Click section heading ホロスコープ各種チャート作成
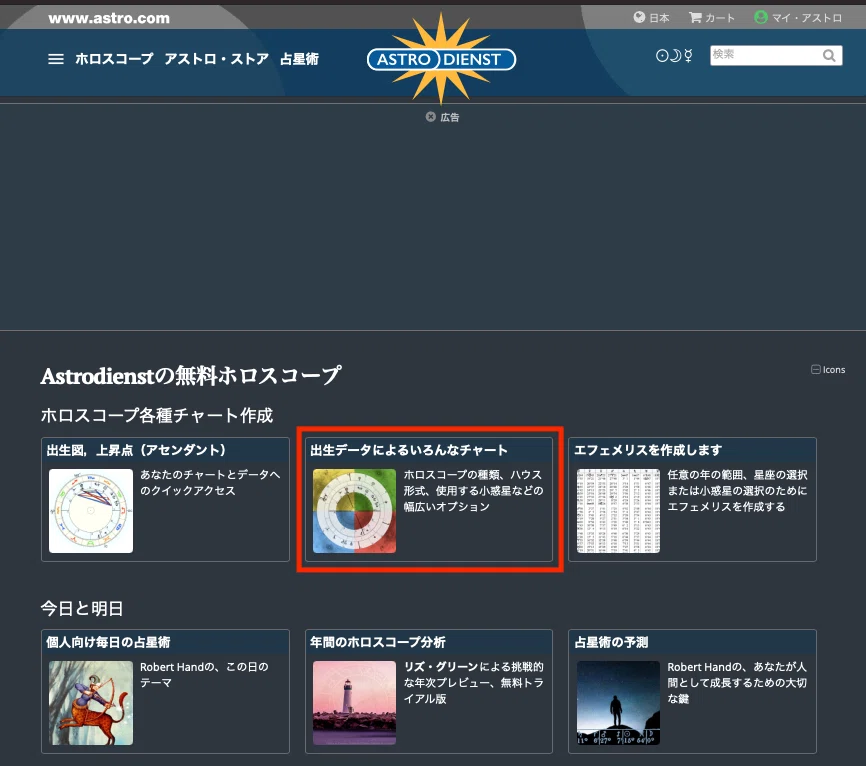 click(157, 415)
